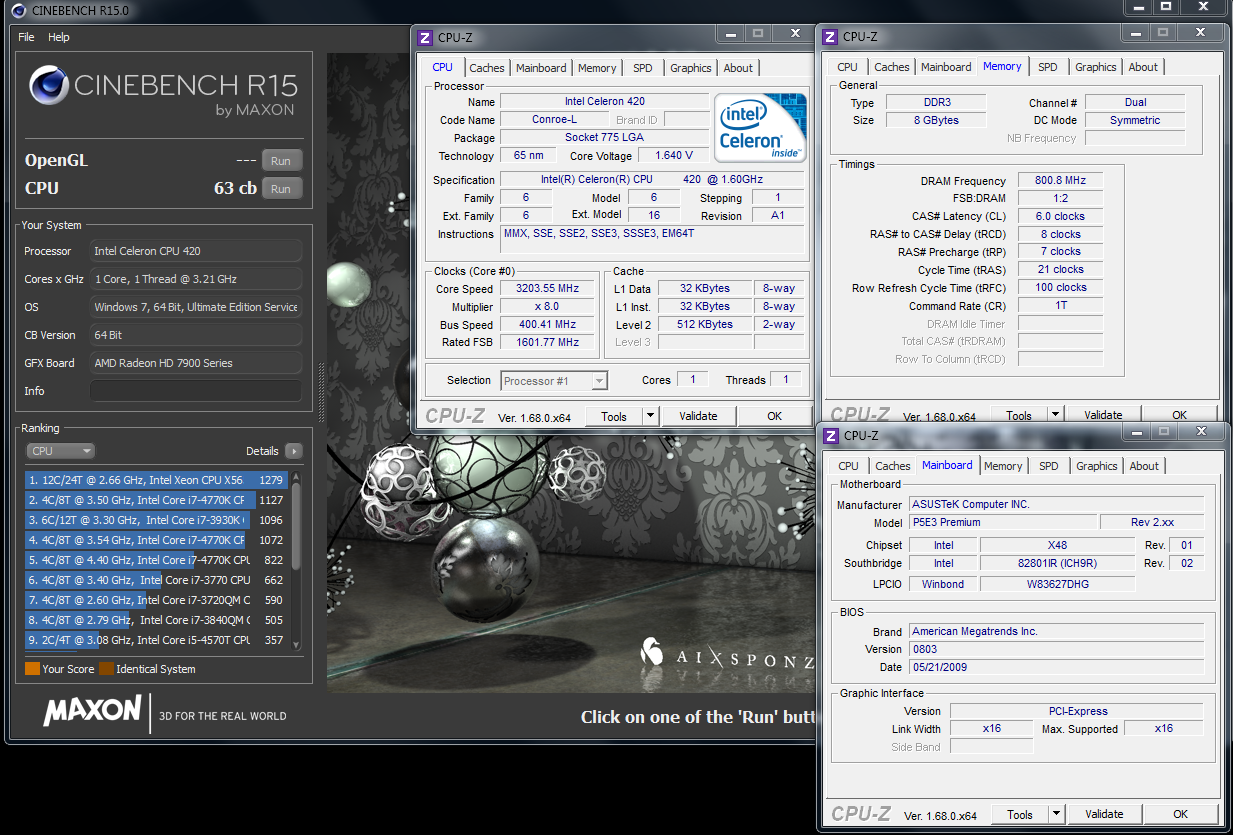Click OK in the CPU-Z Mainboard window
Image resolution: width=1233 pixels, height=835 pixels.
point(1180,814)
